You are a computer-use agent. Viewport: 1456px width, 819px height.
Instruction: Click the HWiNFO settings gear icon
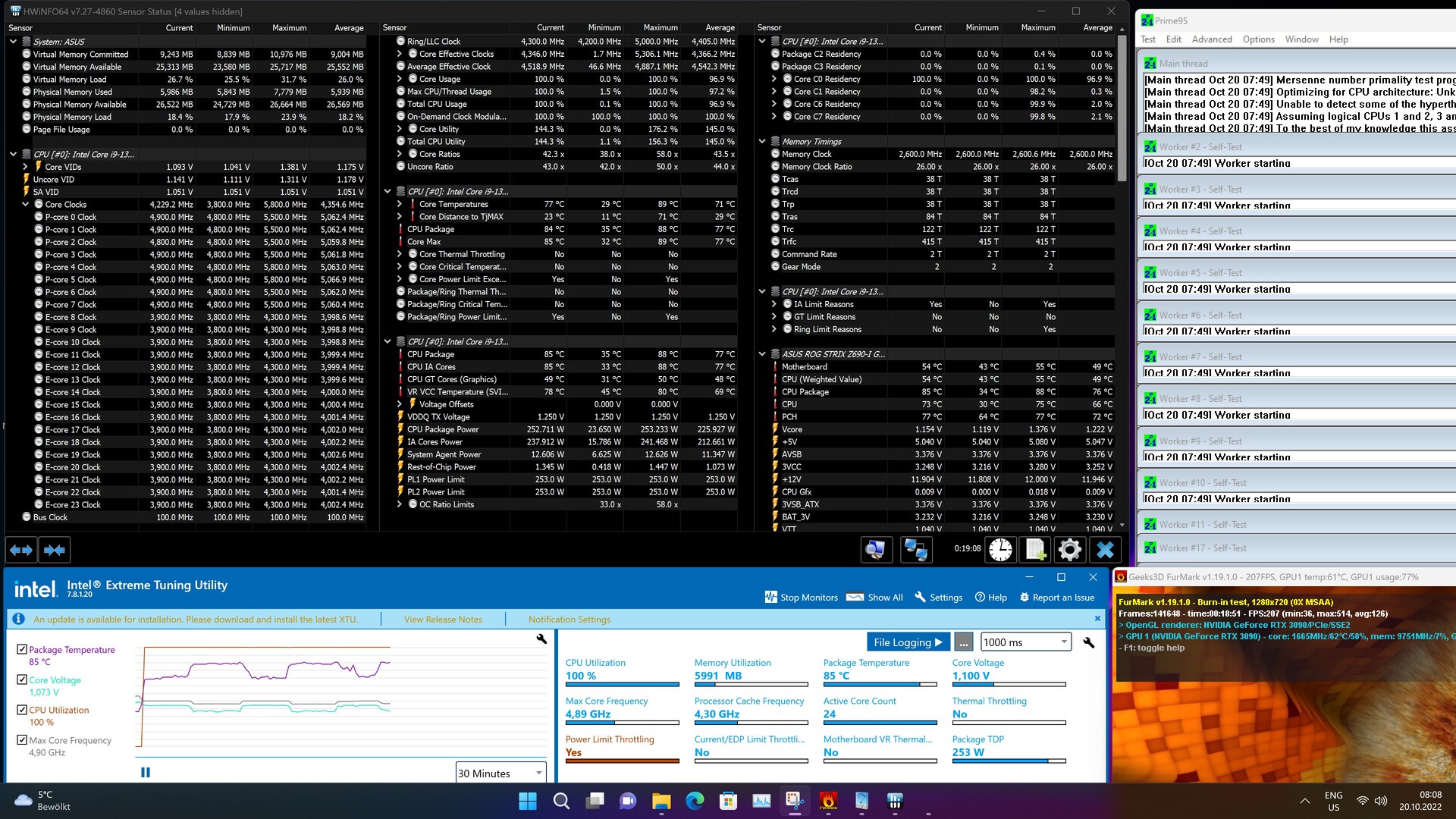point(1069,550)
